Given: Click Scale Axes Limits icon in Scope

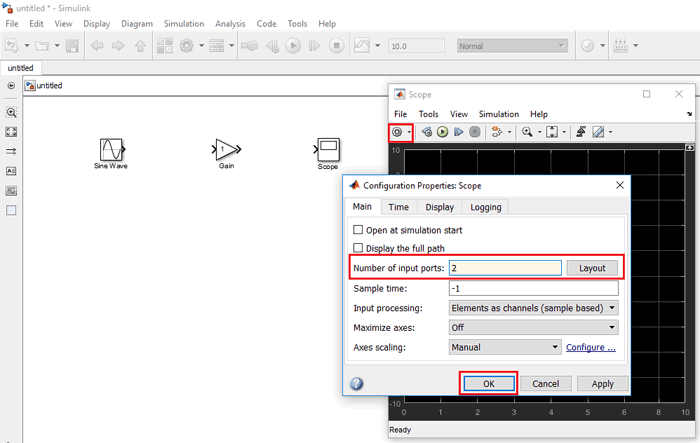Looking at the screenshot, I should 552,132.
